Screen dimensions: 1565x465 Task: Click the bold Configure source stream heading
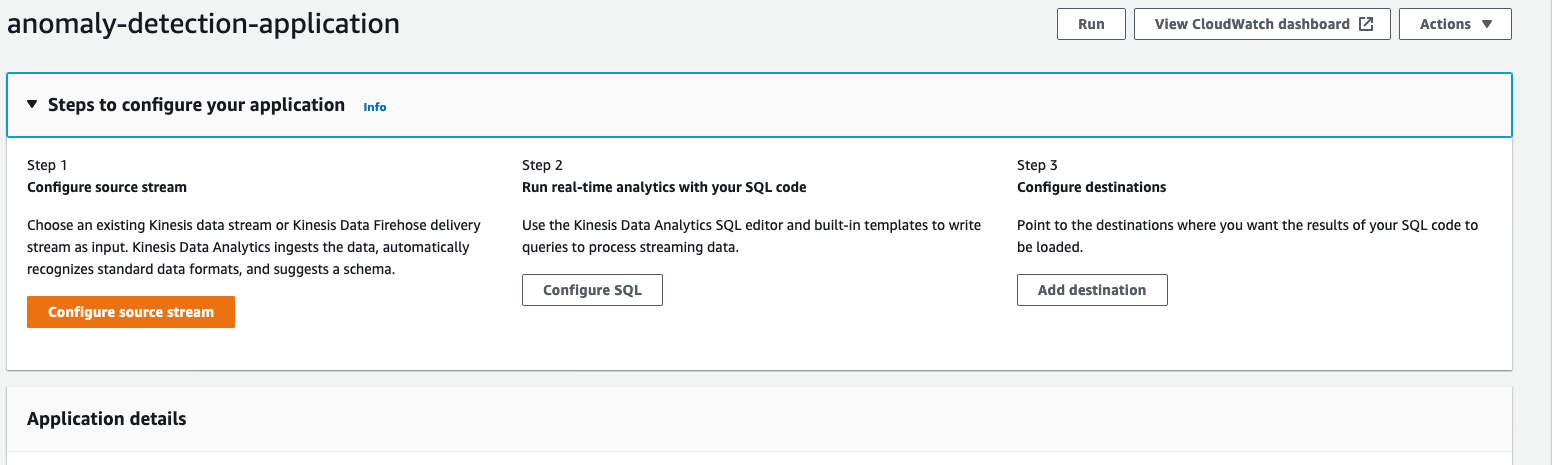click(x=107, y=187)
